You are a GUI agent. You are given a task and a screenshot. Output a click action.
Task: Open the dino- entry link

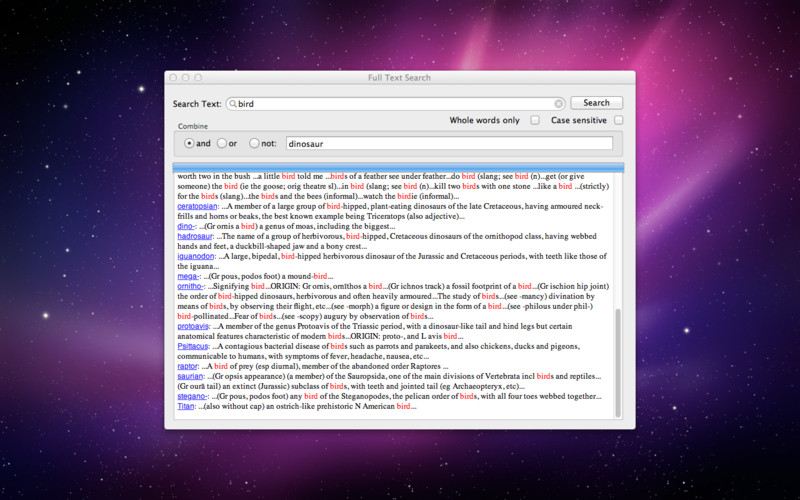pos(186,226)
